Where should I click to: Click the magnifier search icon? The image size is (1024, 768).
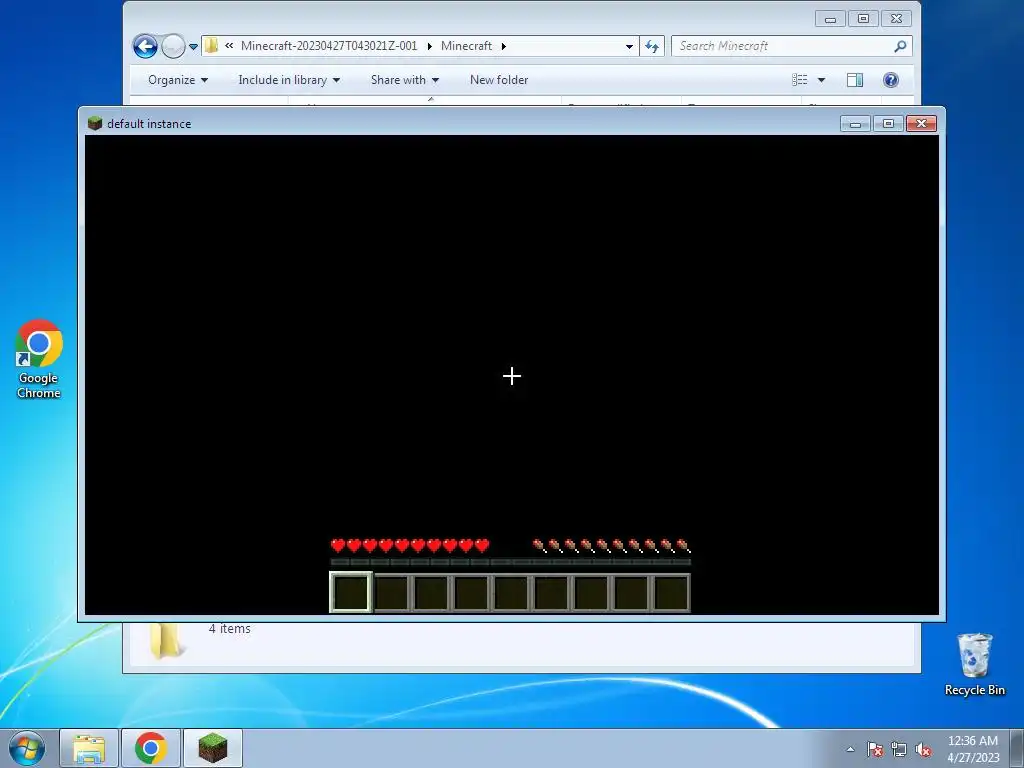[901, 46]
